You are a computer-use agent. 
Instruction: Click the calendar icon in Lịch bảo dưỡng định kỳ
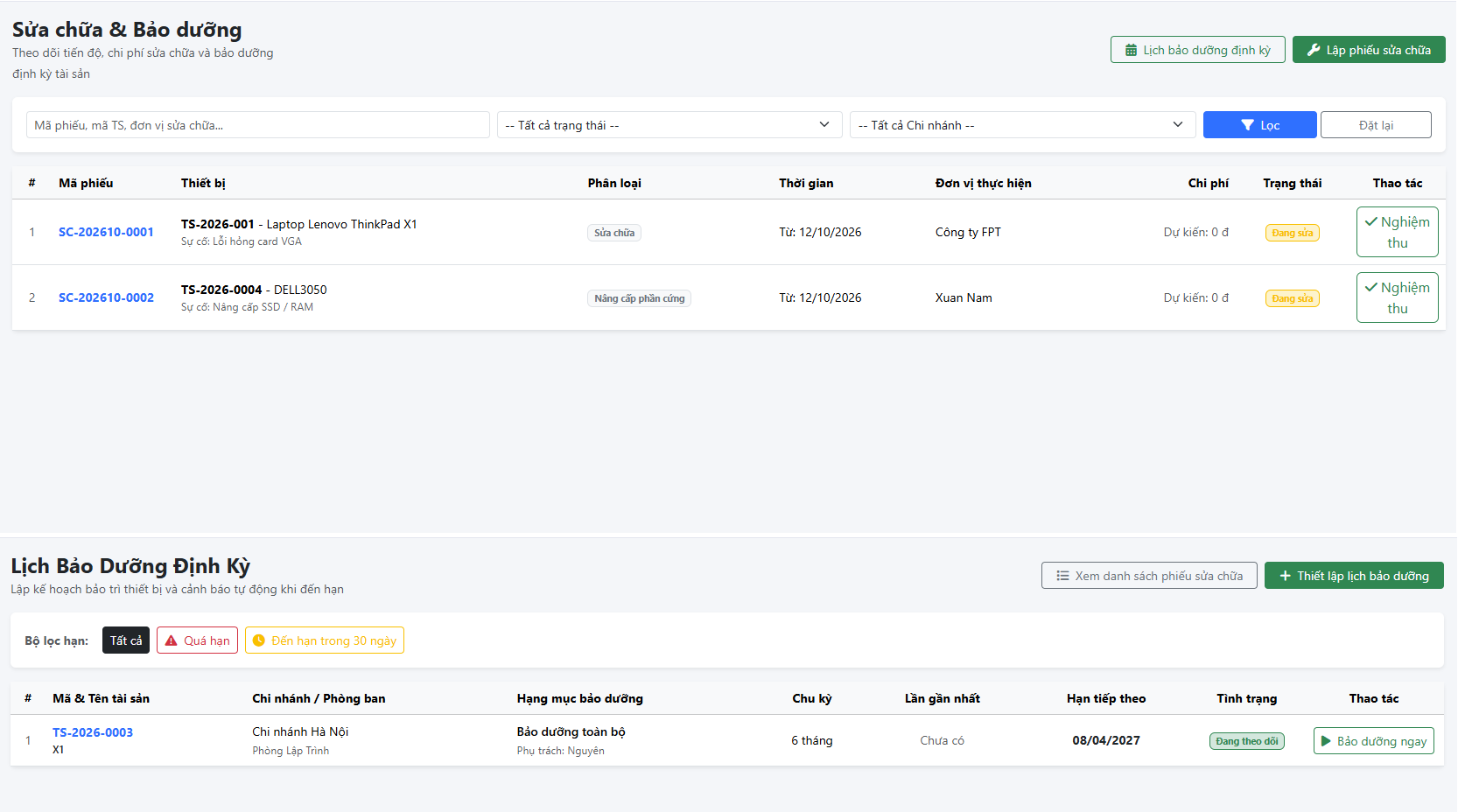[x=1131, y=50]
